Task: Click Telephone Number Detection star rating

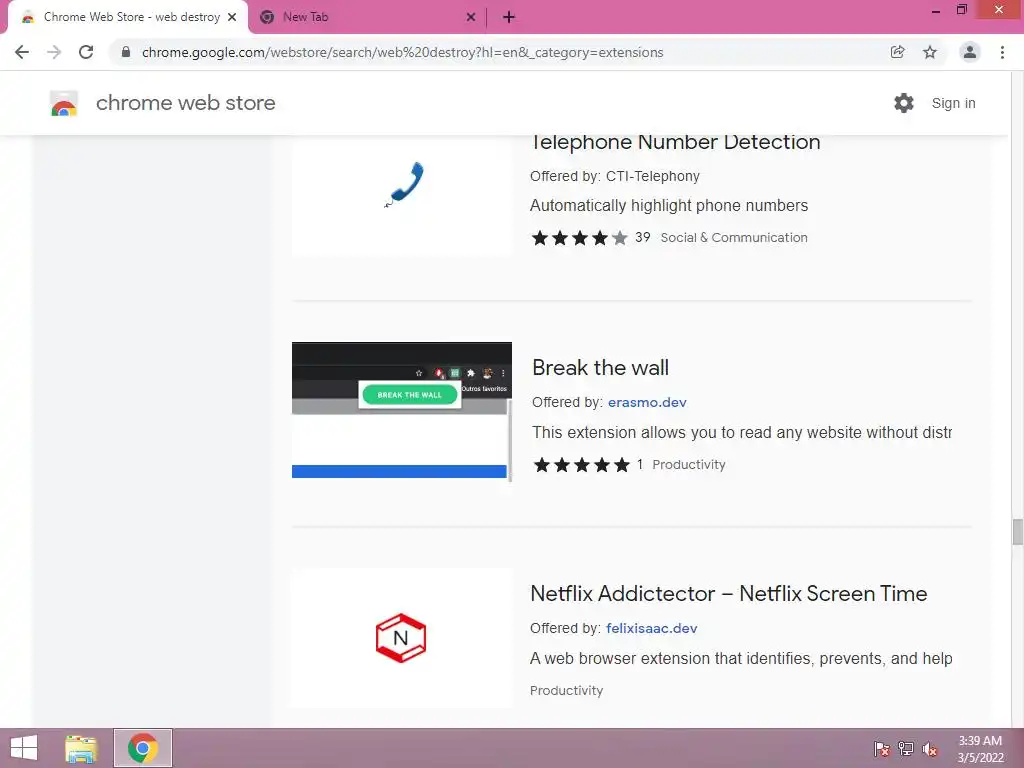Action: pyautogui.click(x=579, y=238)
